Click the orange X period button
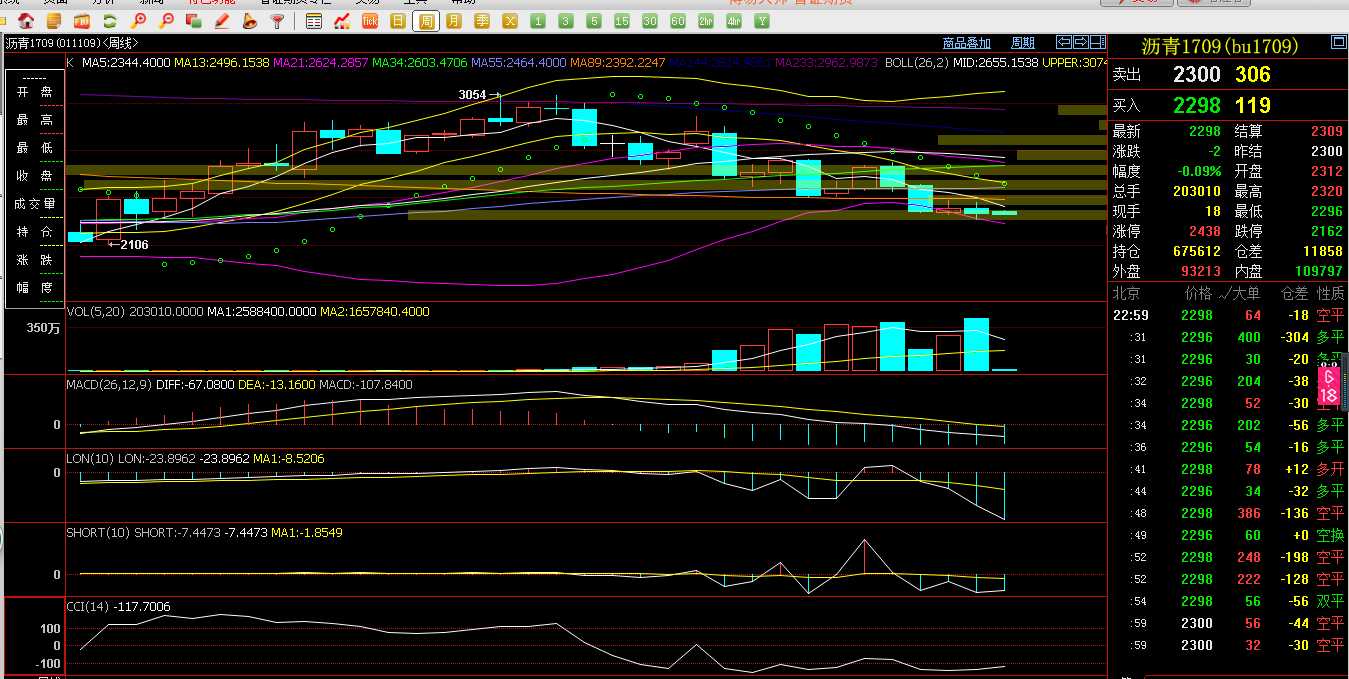 [x=510, y=20]
